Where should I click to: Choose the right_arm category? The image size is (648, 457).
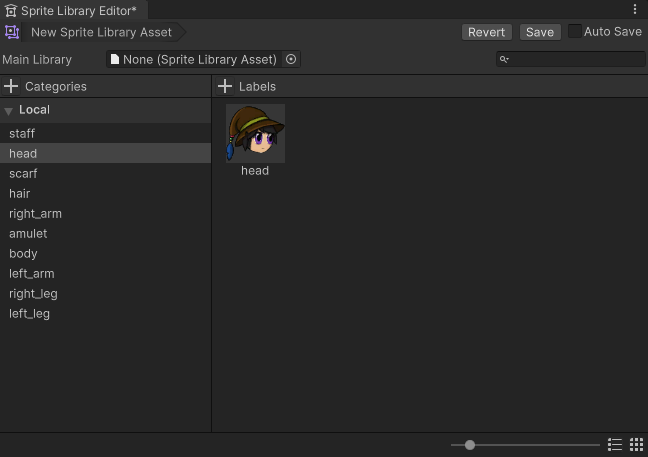pyautogui.click(x=35, y=214)
